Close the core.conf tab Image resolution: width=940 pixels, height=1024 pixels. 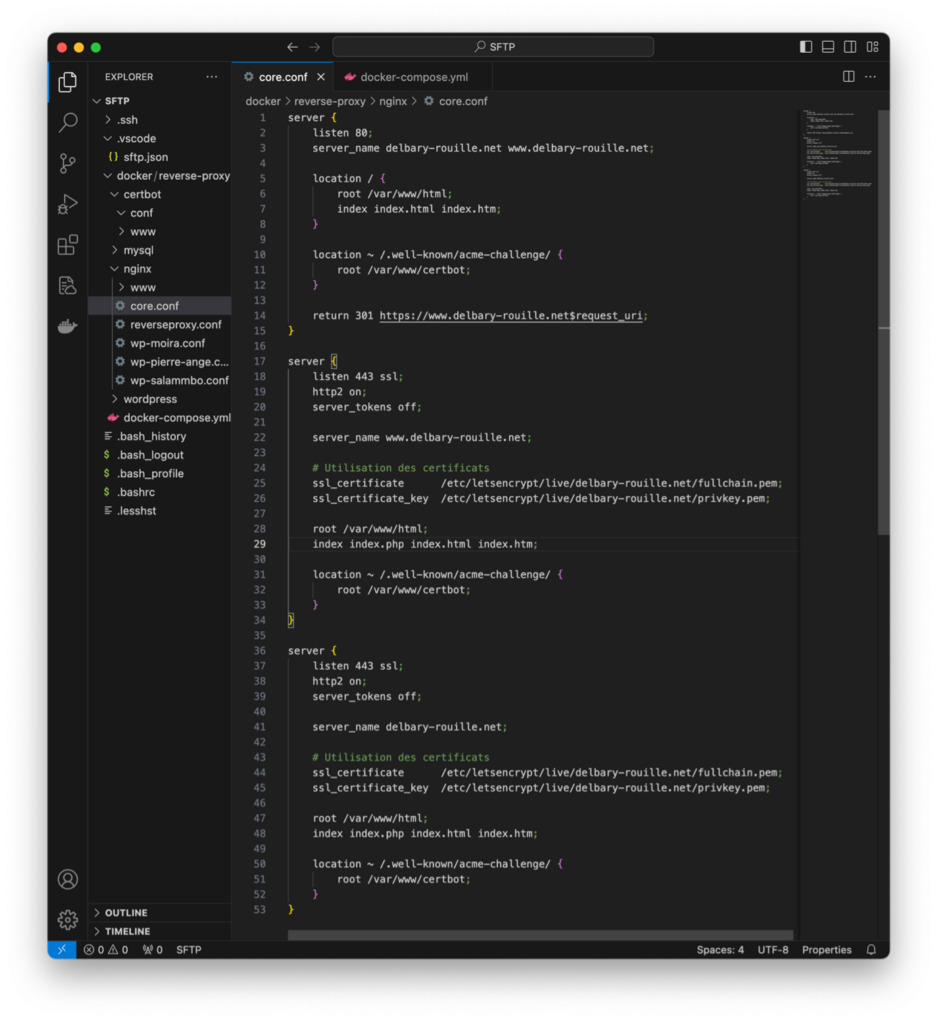coord(321,77)
